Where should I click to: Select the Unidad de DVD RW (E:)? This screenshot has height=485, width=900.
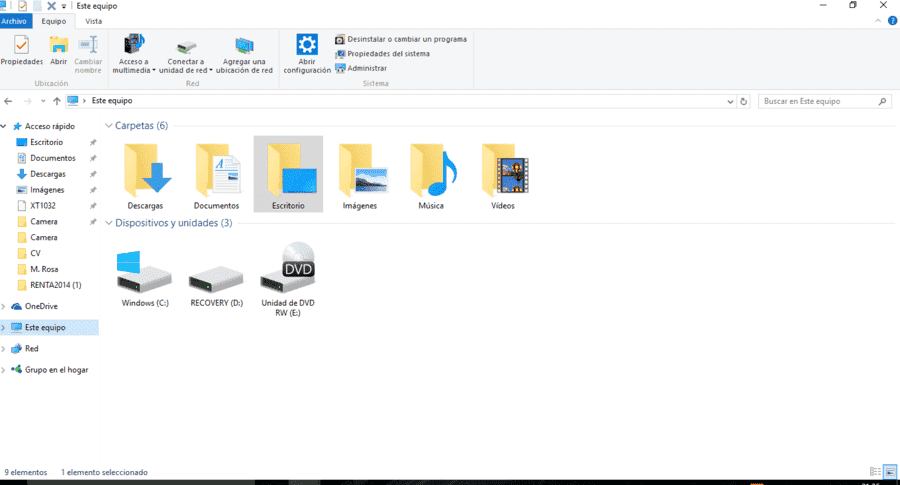coord(288,279)
